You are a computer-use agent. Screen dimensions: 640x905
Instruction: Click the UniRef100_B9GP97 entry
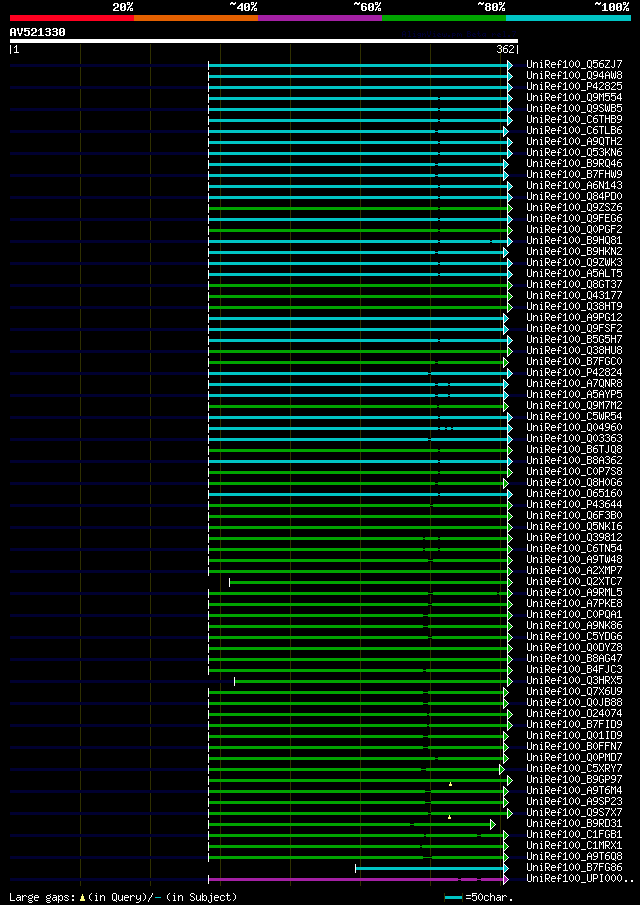click(574, 780)
